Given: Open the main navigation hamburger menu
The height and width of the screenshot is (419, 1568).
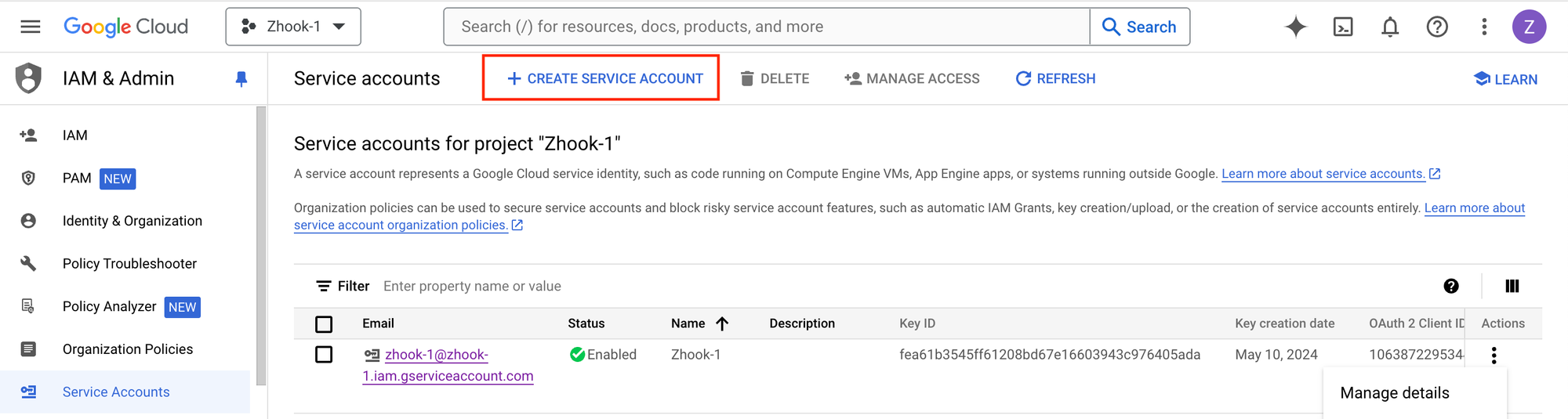Looking at the screenshot, I should click(31, 27).
